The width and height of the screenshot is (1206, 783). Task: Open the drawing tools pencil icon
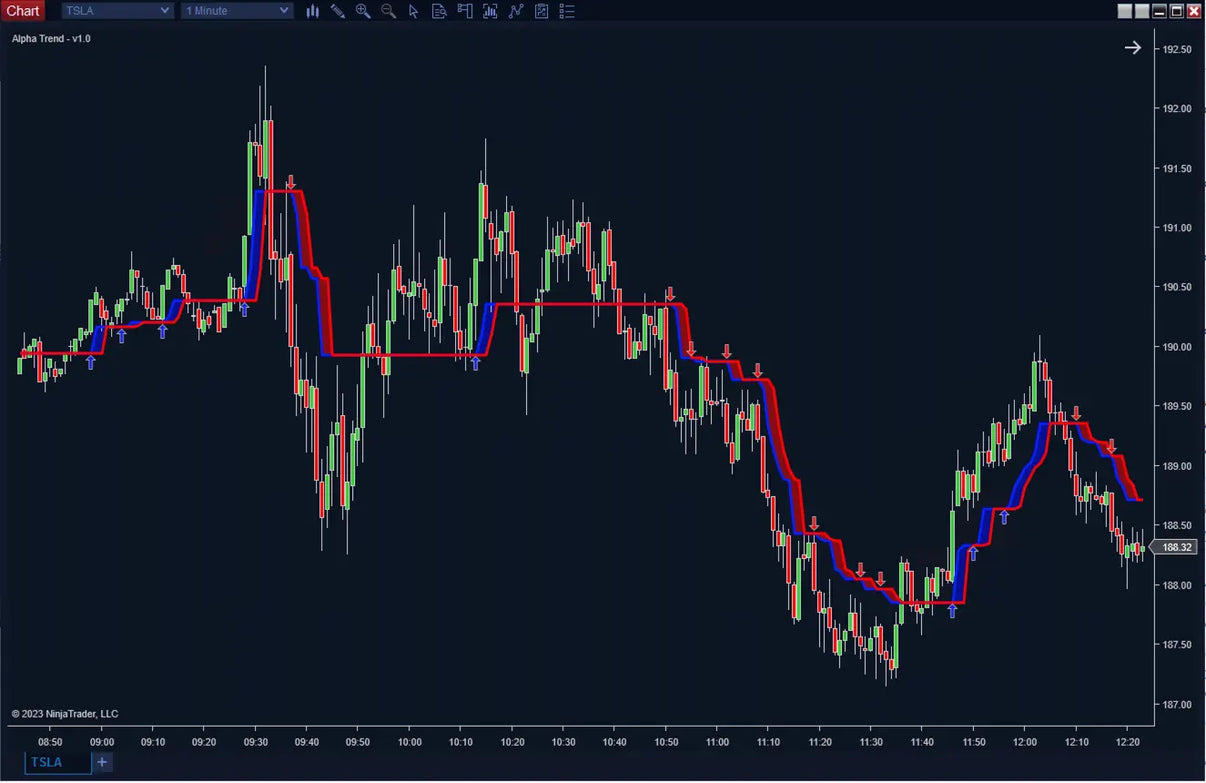(337, 11)
